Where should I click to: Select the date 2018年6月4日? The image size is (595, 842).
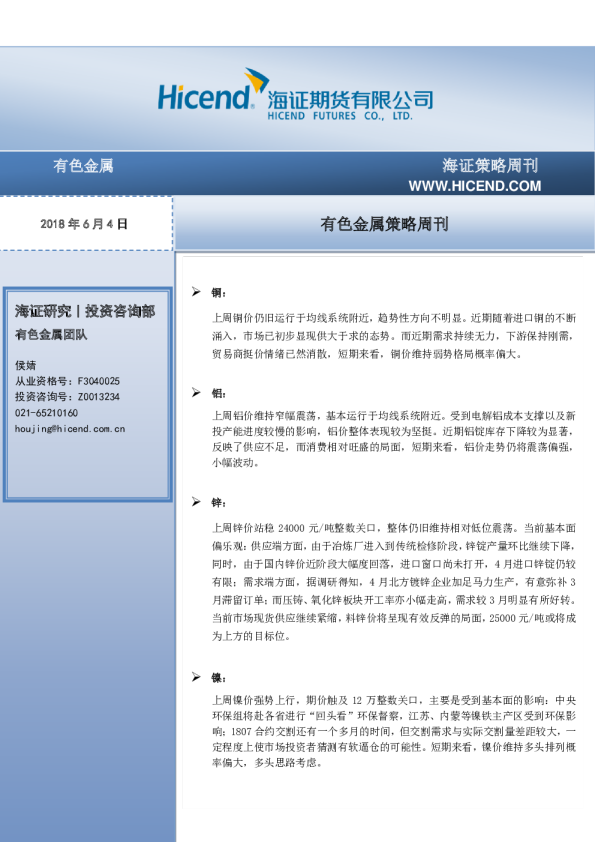pyautogui.click(x=84, y=224)
